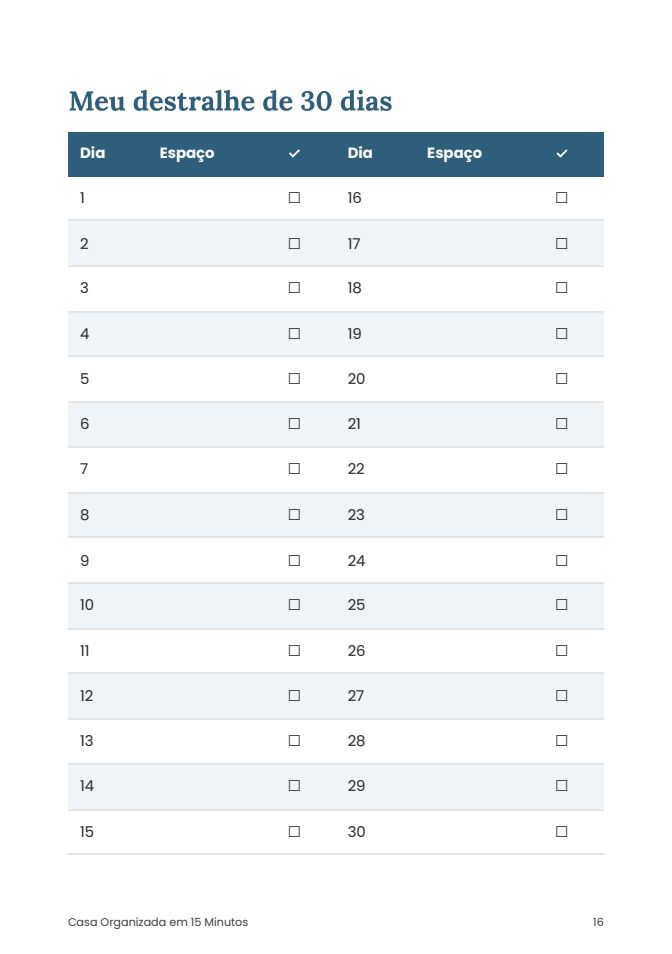
Task: Check the day 28 box
Action: pos(562,740)
